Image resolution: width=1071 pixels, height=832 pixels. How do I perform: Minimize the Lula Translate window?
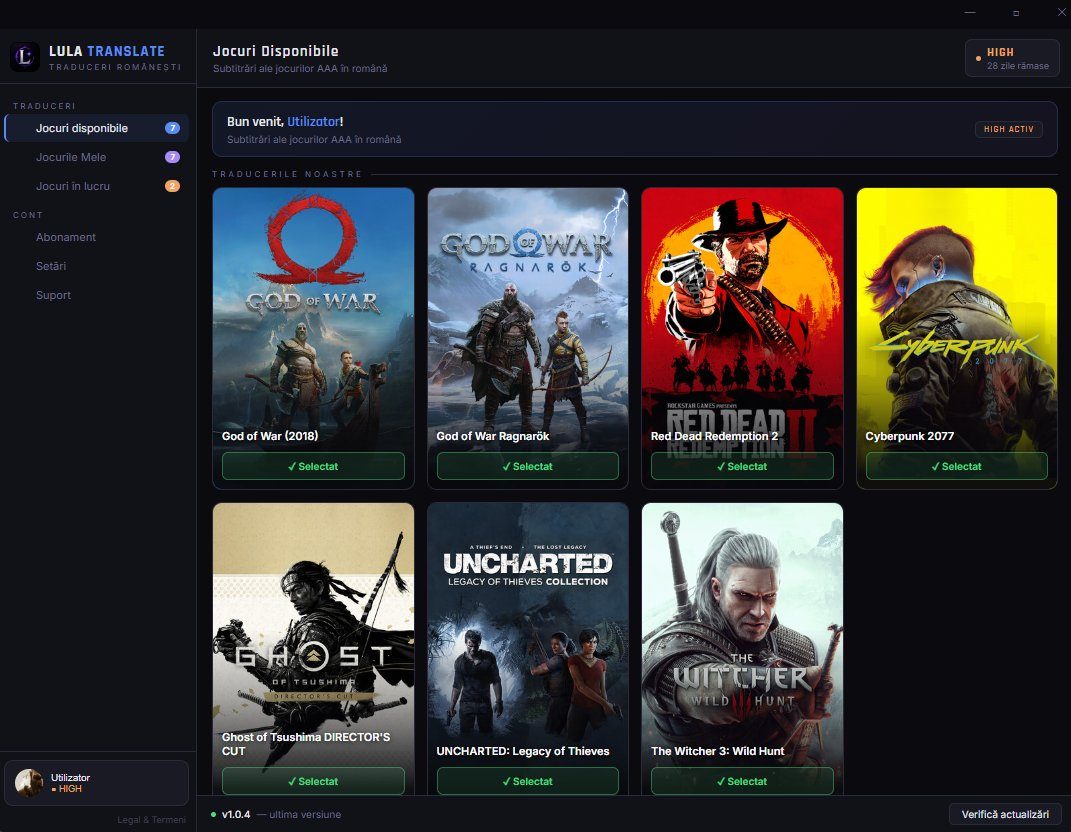pyautogui.click(x=970, y=12)
